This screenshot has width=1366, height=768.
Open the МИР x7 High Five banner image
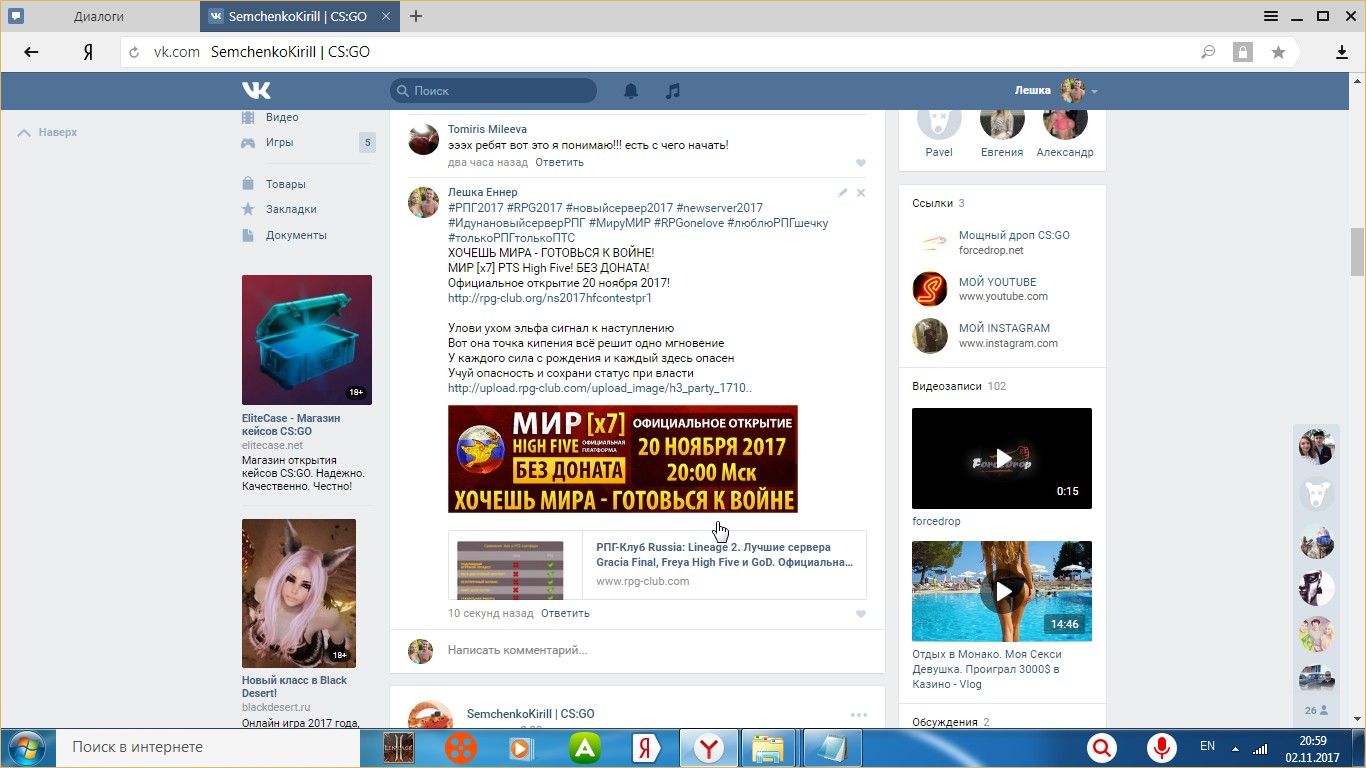(x=623, y=459)
